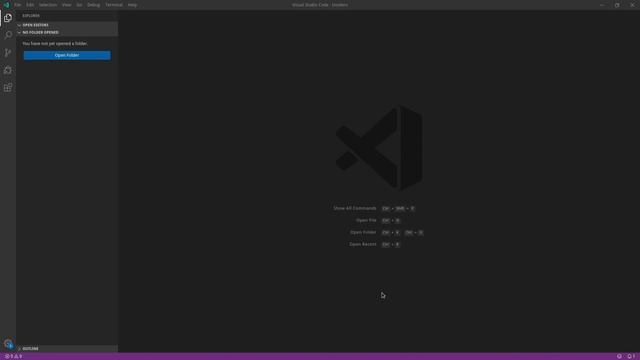Open the notifications bell in status bar
The image size is (640, 360).
pyautogui.click(x=631, y=356)
